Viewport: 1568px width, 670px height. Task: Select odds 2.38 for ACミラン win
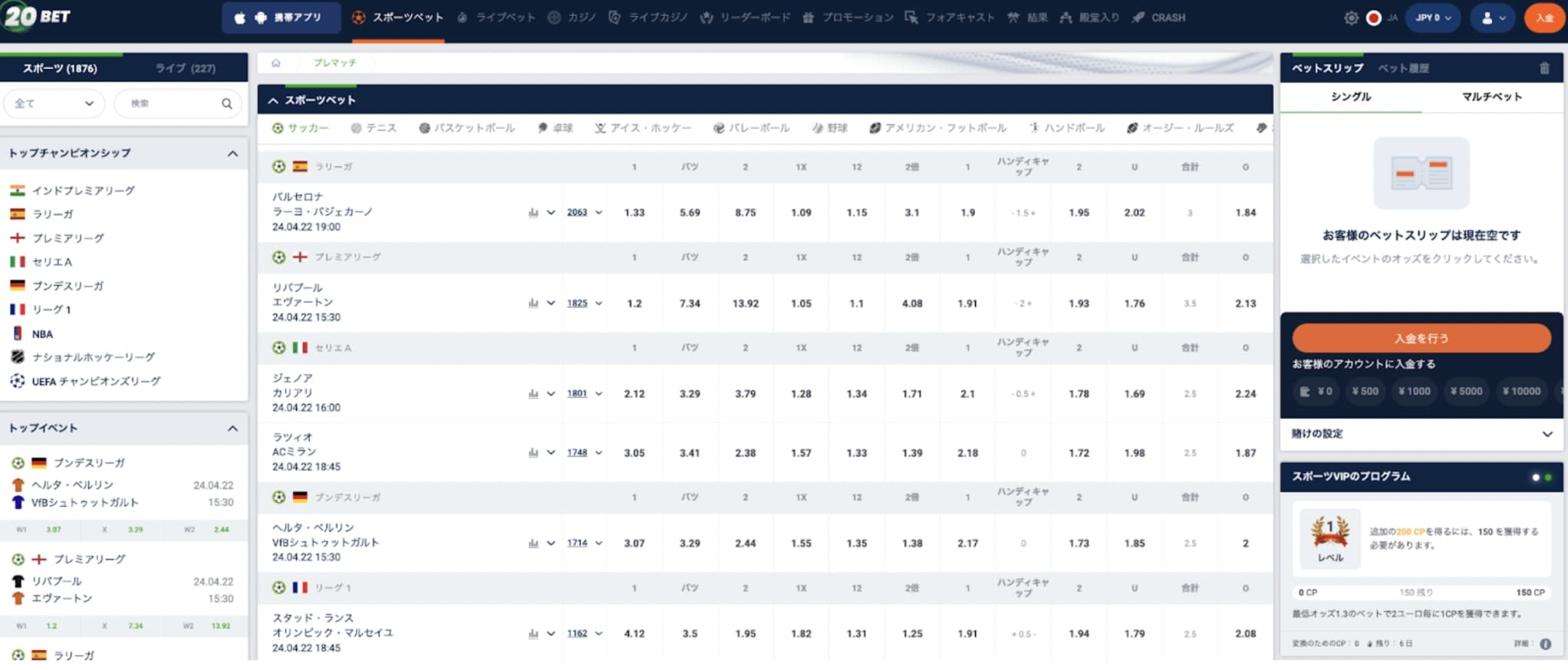tap(745, 452)
